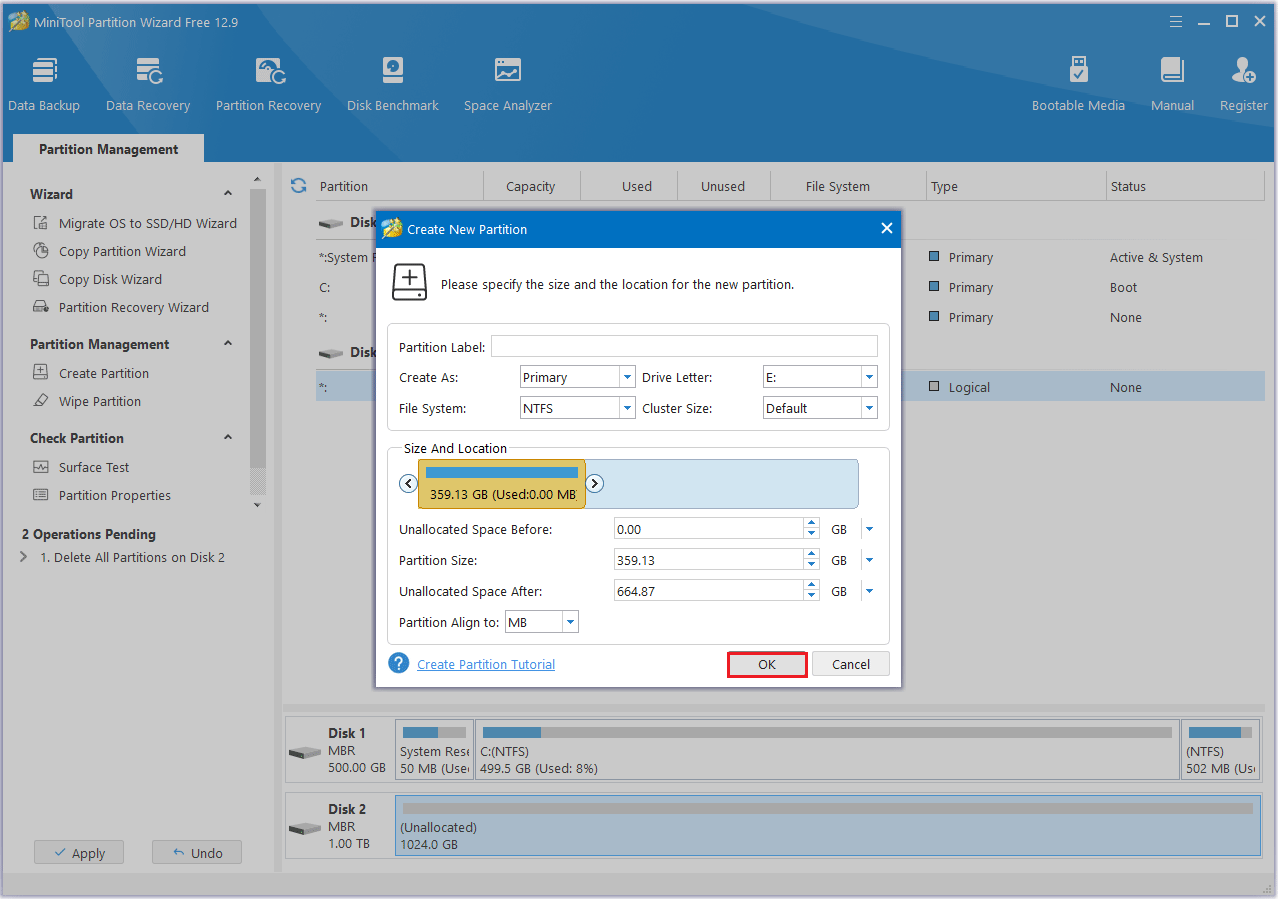Change unit for Unallocated Space Before

[869, 529]
